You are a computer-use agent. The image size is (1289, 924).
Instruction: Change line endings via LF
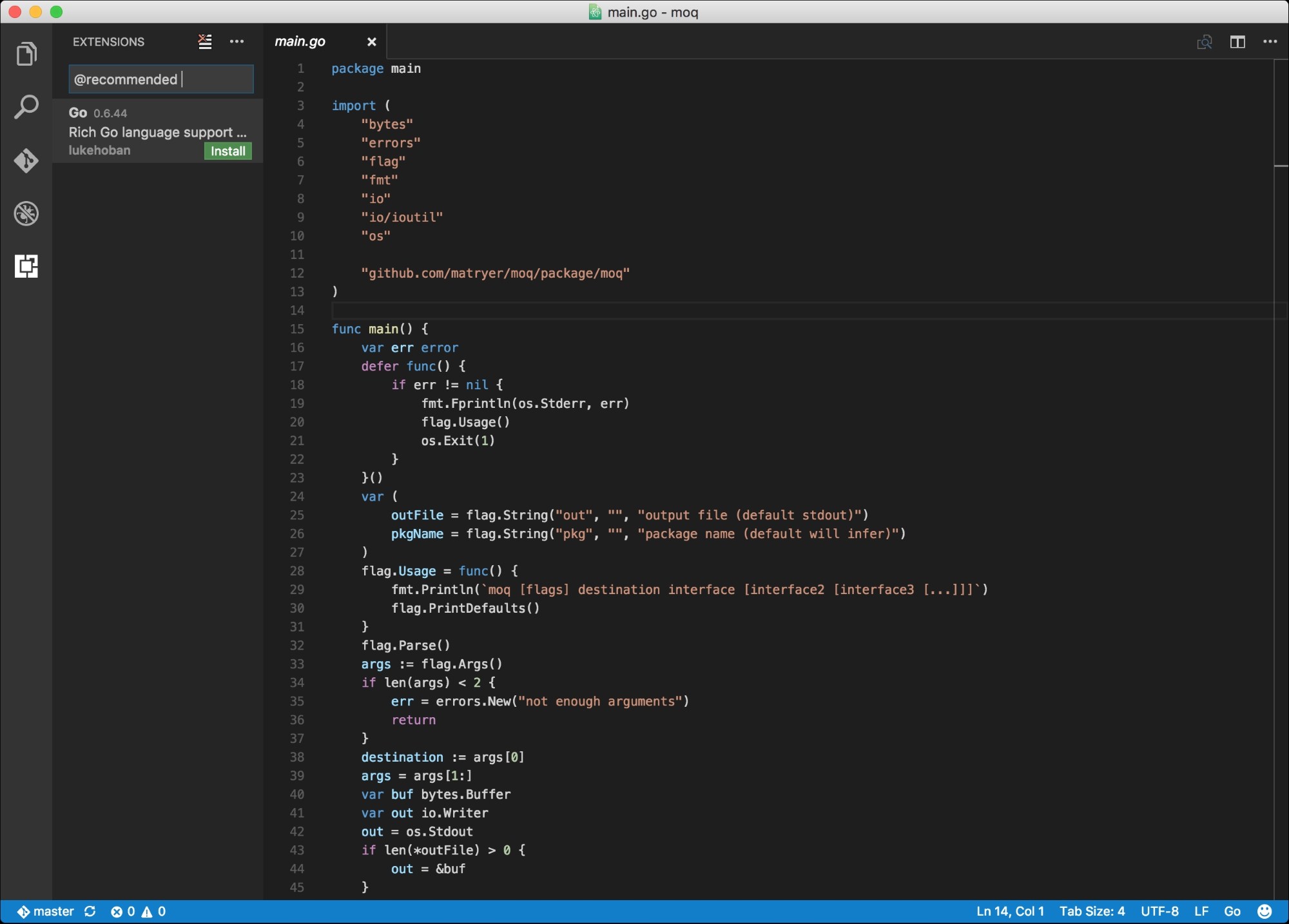point(1201,911)
